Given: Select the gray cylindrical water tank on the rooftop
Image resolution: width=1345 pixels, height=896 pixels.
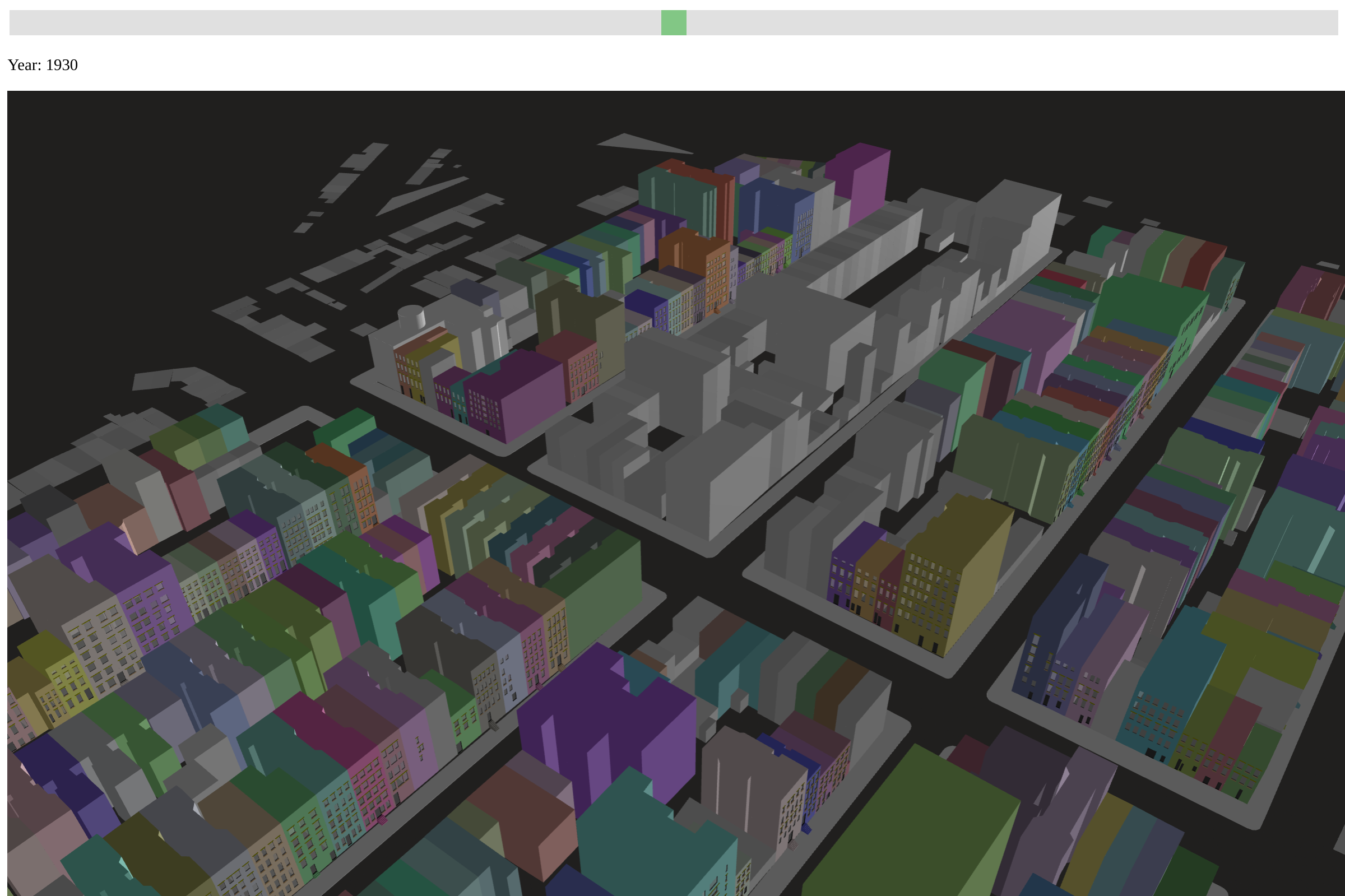Looking at the screenshot, I should tap(411, 317).
